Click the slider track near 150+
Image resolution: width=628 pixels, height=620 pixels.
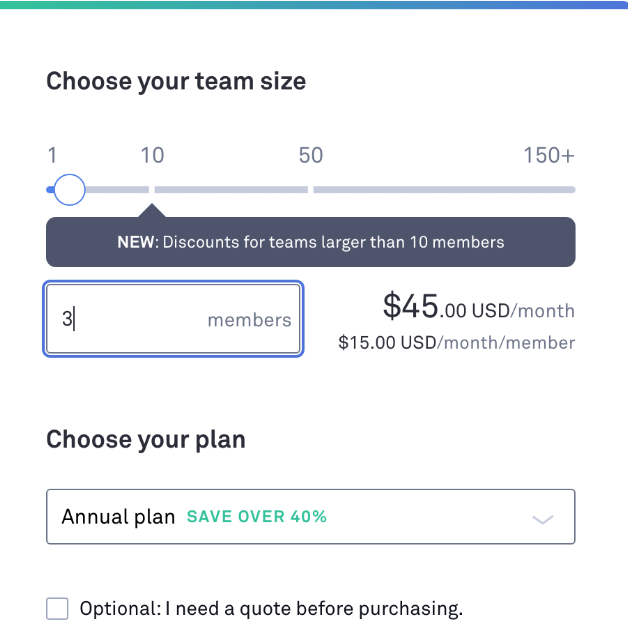569,190
